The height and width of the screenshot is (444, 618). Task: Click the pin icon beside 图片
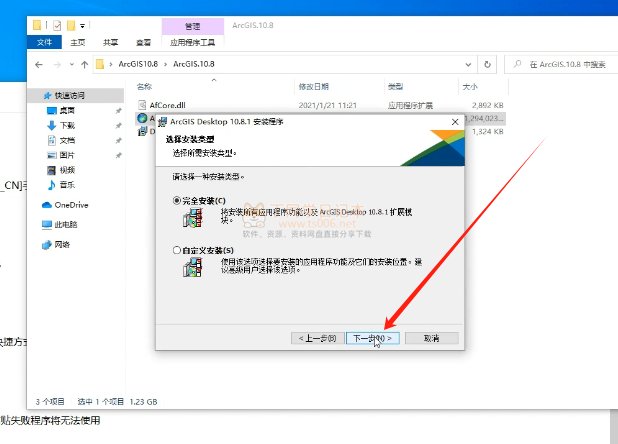tap(118, 156)
